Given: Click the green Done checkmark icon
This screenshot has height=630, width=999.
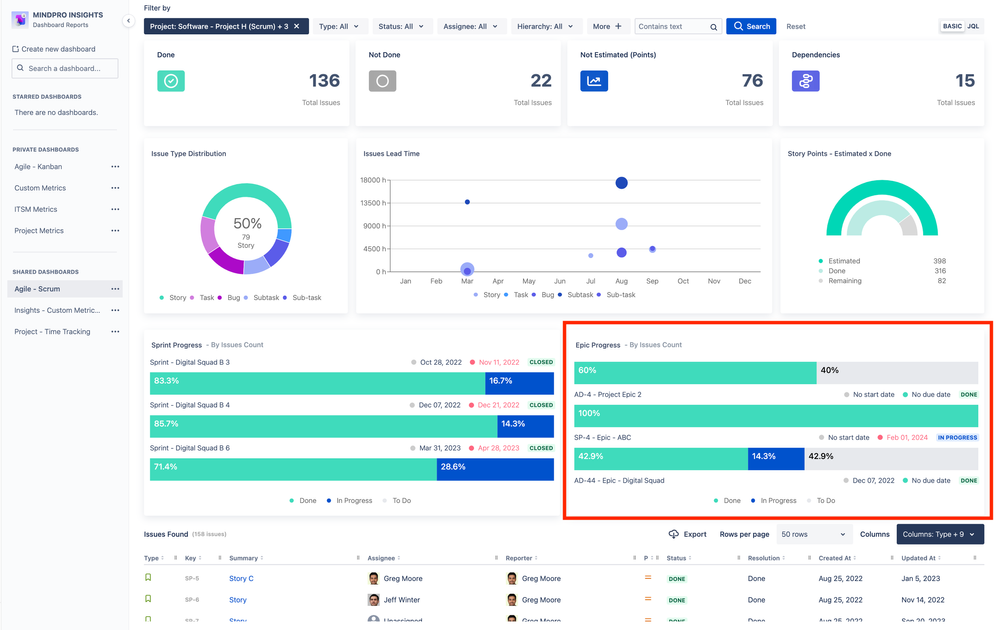Looking at the screenshot, I should (x=171, y=81).
